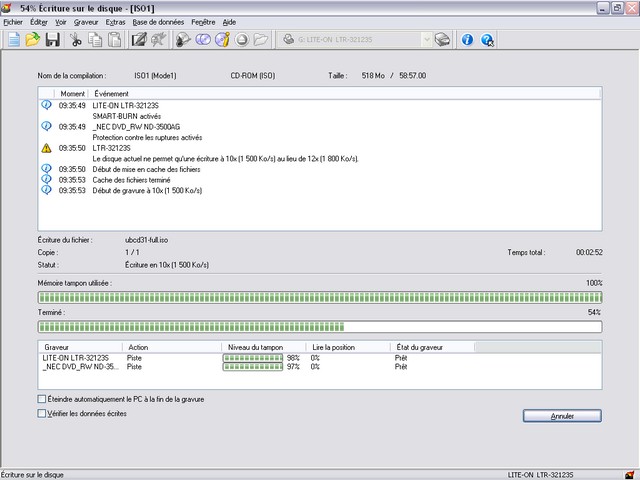Click the Open folder toolbar icon
Image resolution: width=640 pixels, height=480 pixels.
tap(33, 40)
